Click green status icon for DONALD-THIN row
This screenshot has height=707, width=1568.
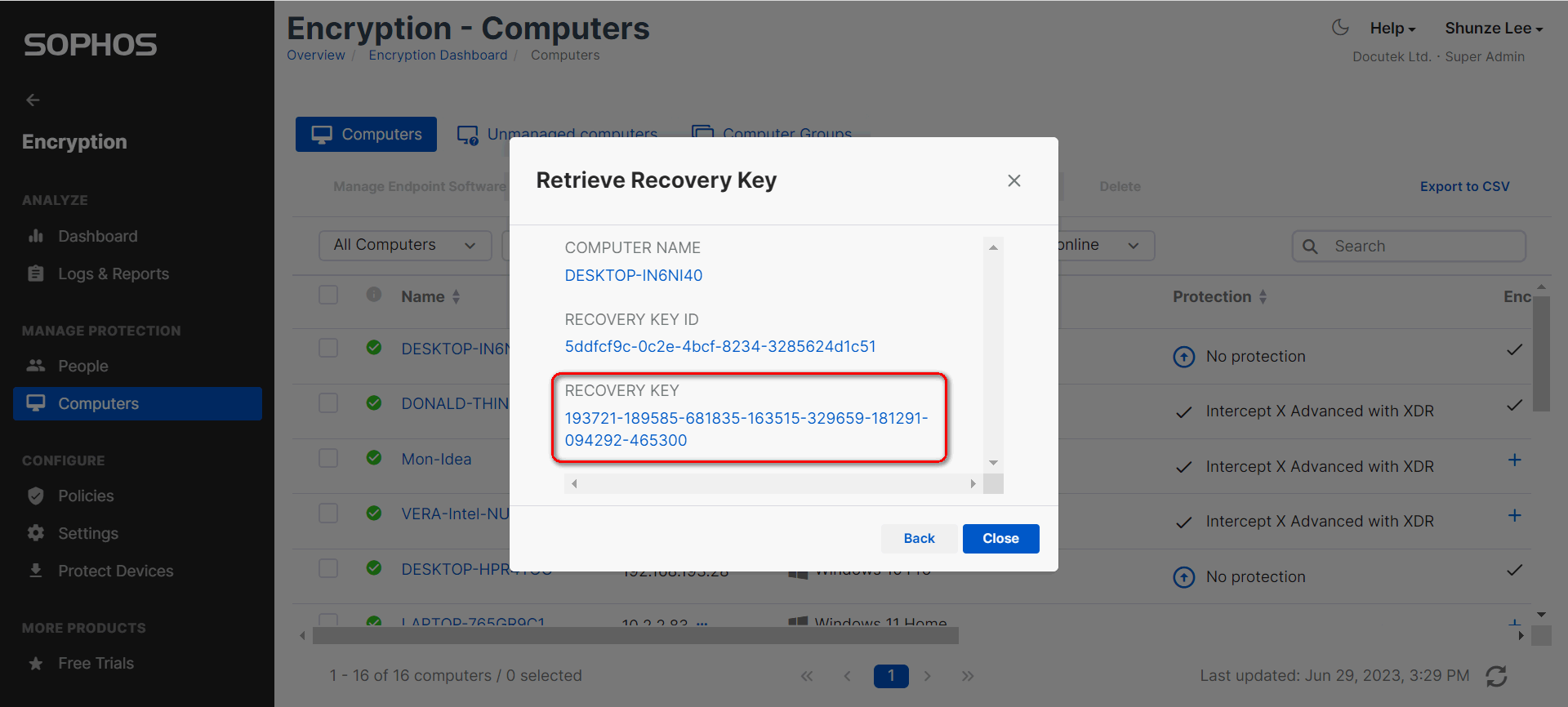coord(374,402)
